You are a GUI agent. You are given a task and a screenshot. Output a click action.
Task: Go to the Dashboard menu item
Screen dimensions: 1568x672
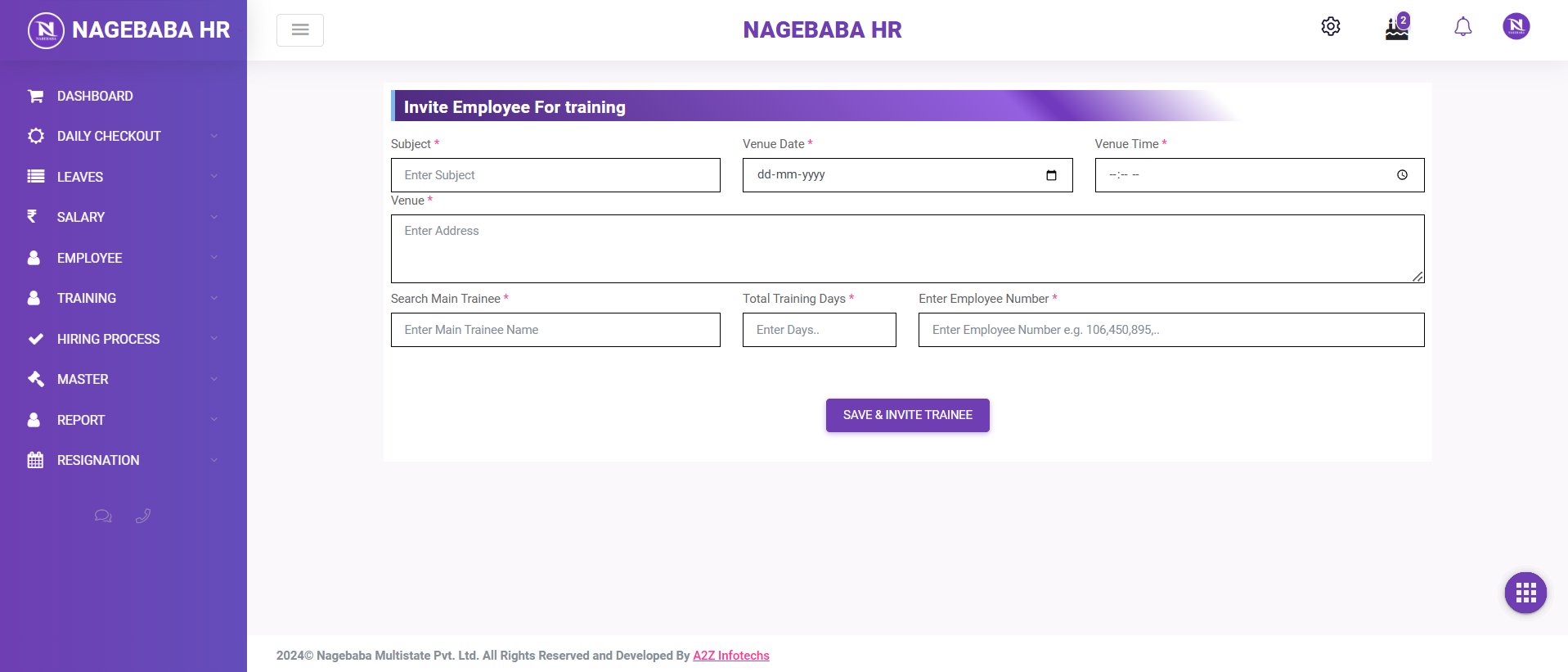95,96
